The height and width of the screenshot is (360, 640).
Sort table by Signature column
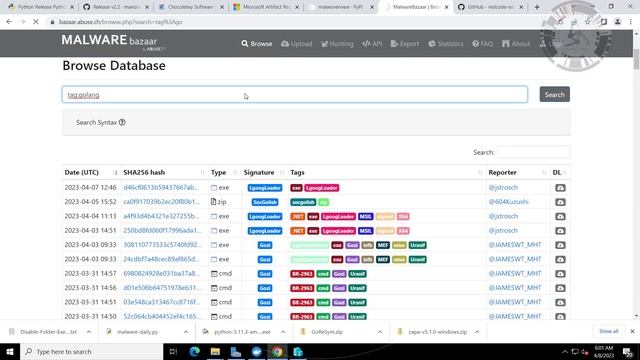[264, 173]
